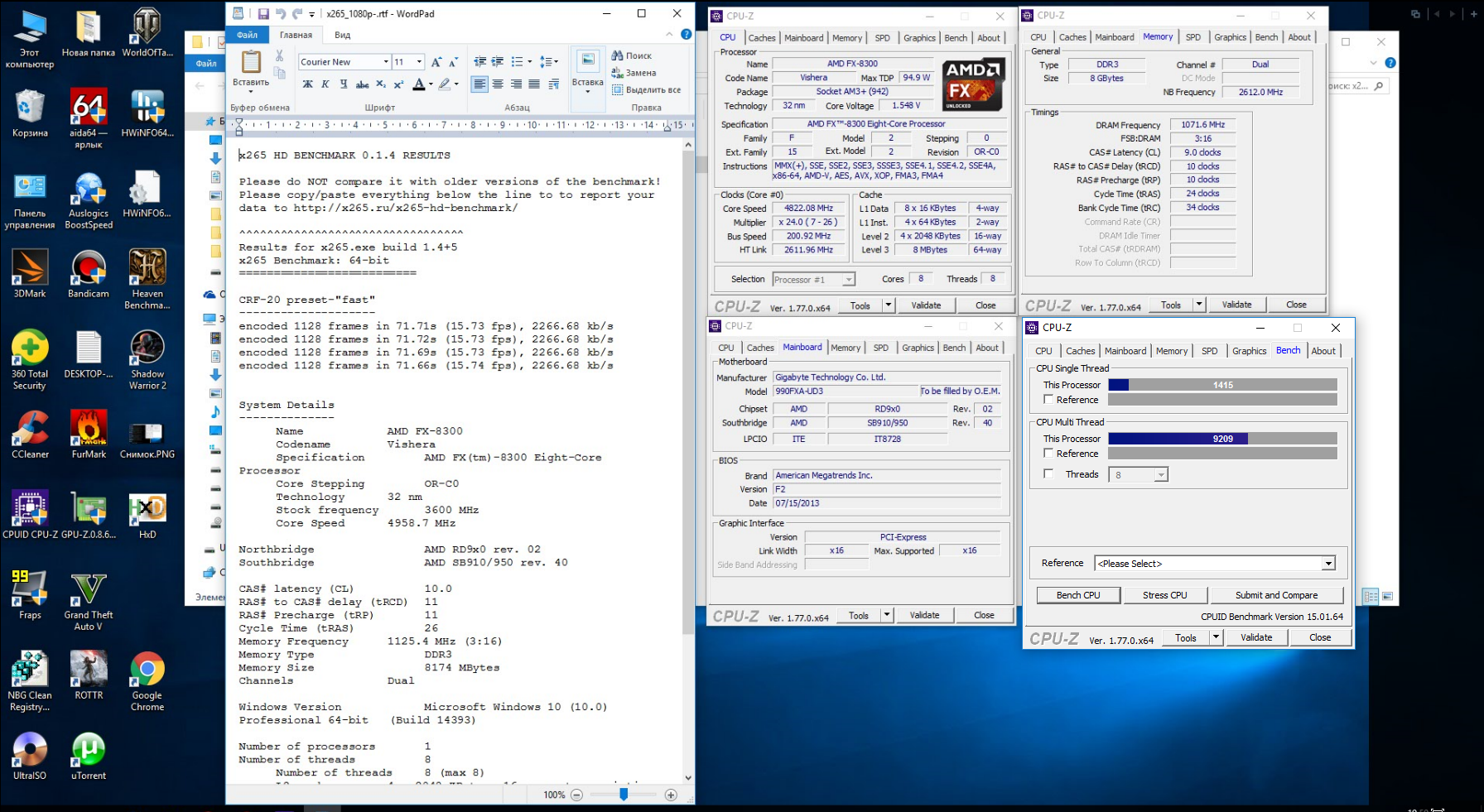Enable Reference checkbox under CPU Single Thread
Image resolution: width=1484 pixels, height=812 pixels.
1048,400
